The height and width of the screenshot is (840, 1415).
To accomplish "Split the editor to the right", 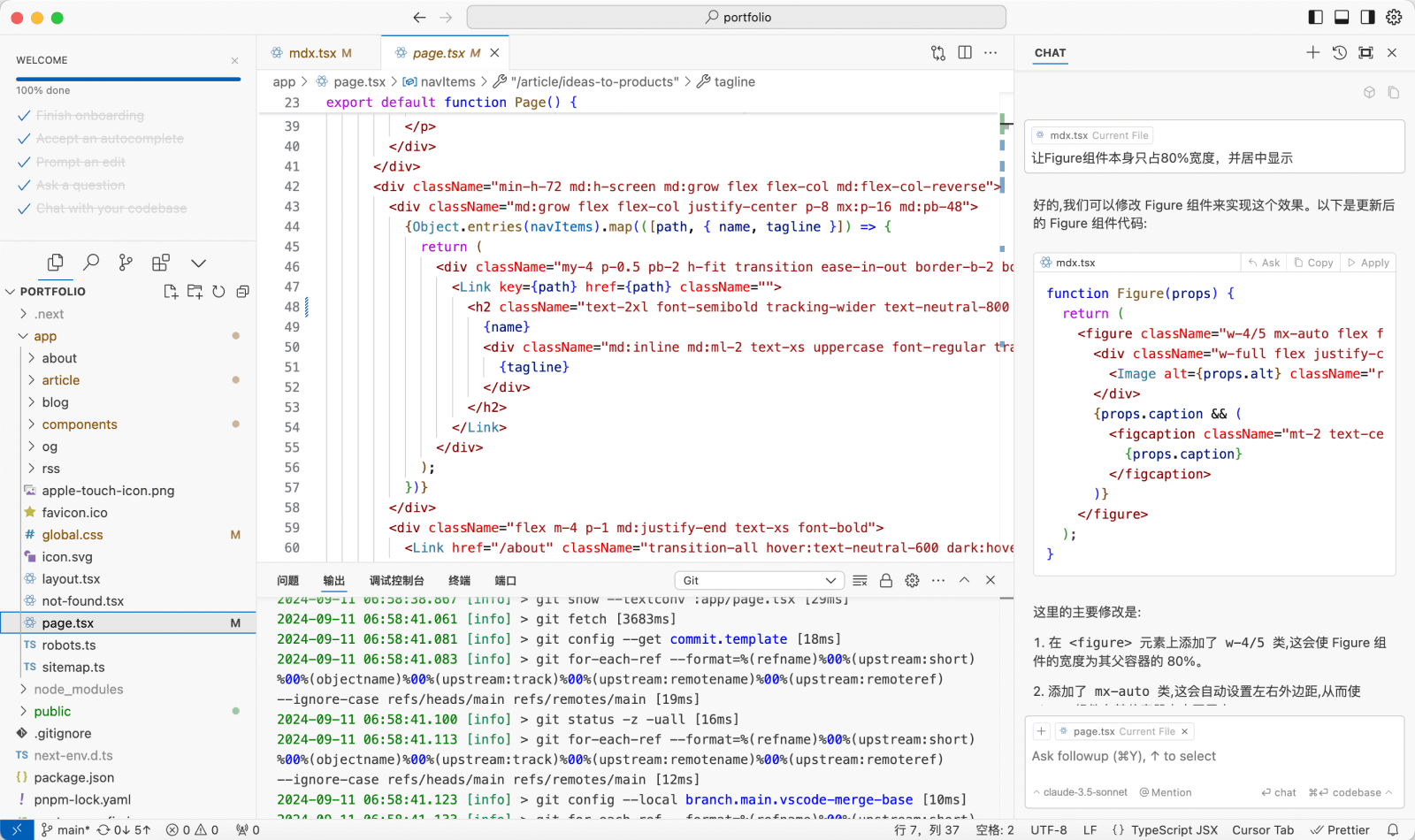I will click(965, 53).
